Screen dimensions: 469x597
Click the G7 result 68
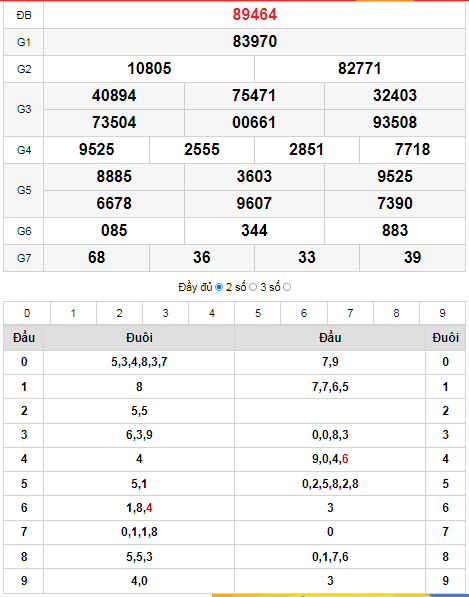[96, 257]
